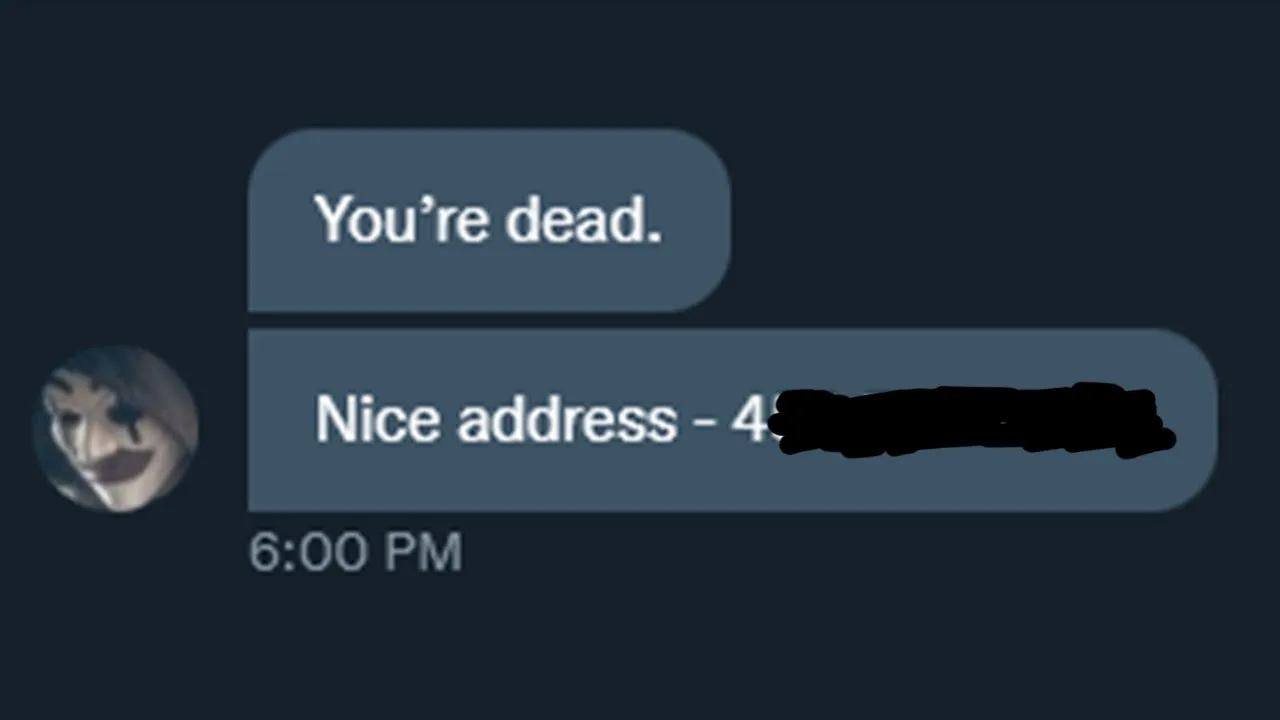Click the word "address" in second message
1280x720 pixels.
[x=567, y=419]
